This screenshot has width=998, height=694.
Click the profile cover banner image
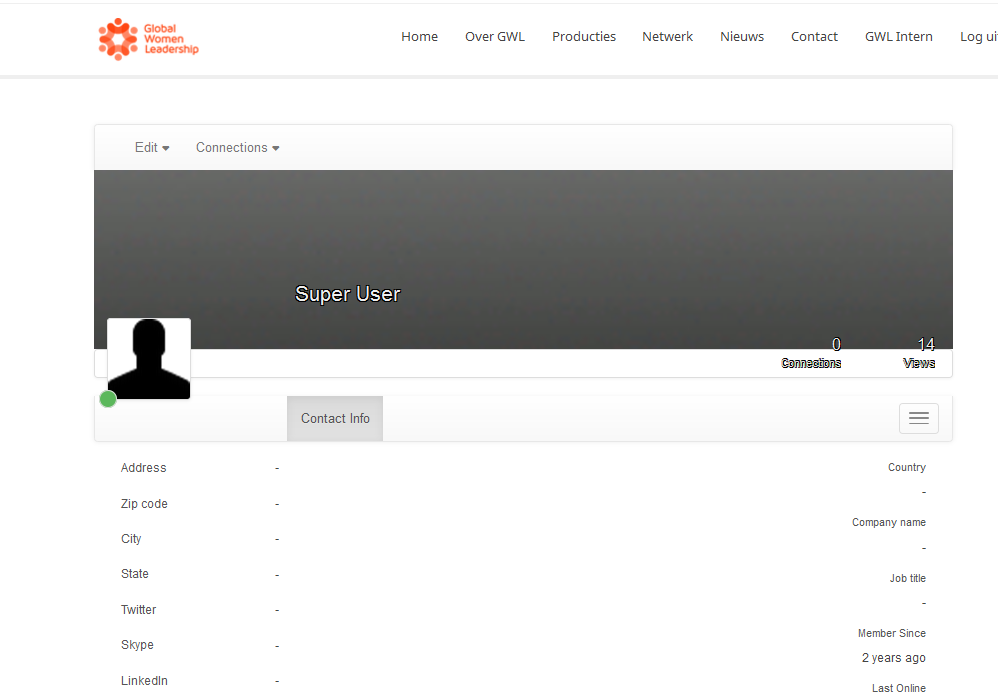pos(523,259)
